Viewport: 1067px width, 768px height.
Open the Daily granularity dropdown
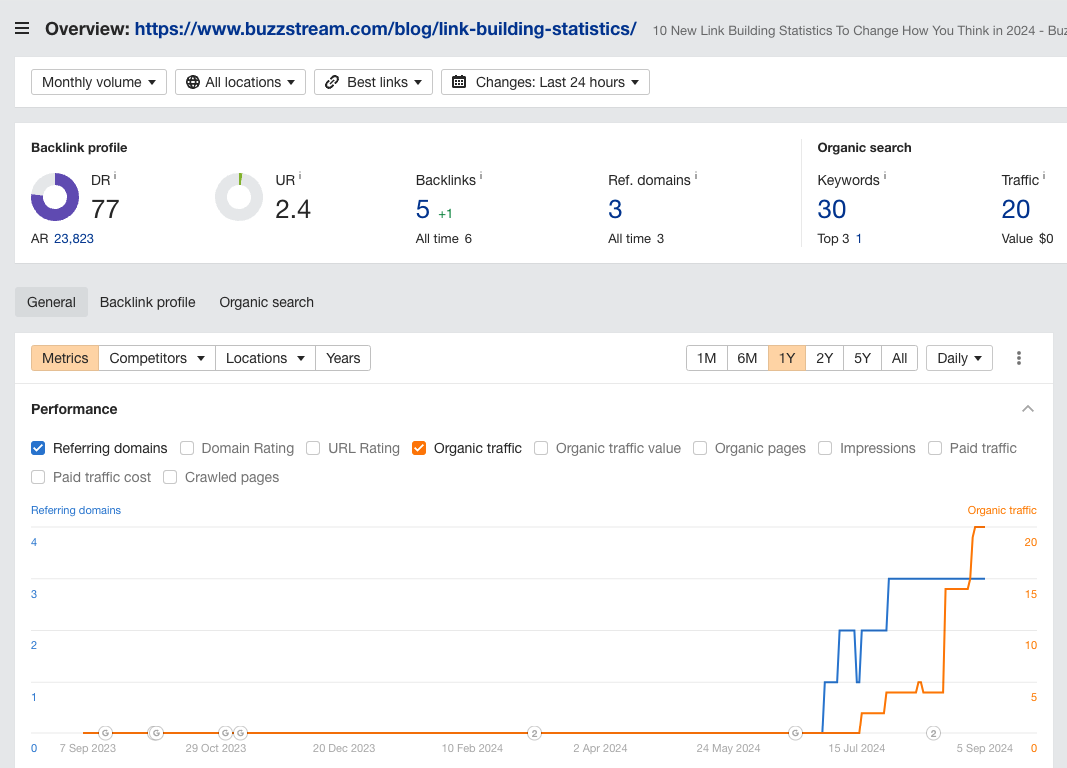click(x=958, y=357)
